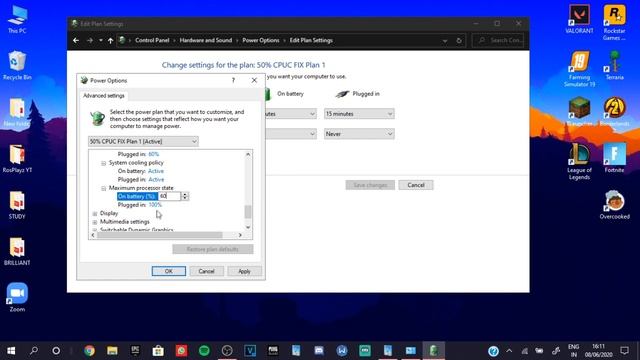Expand the Display settings node
The width and height of the screenshot is (640, 360).
pos(95,213)
